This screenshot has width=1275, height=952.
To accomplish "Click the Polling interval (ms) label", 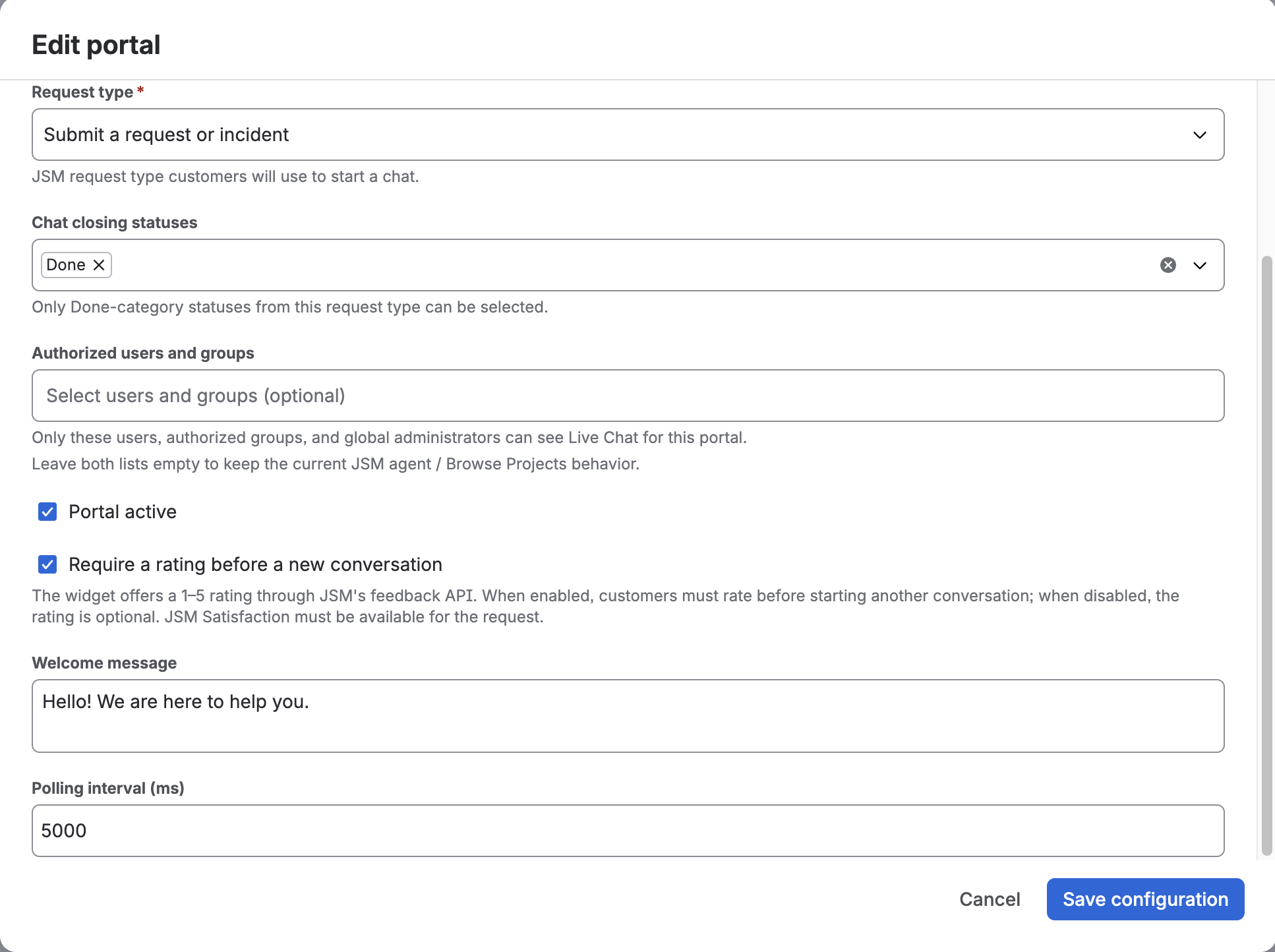I will (108, 788).
